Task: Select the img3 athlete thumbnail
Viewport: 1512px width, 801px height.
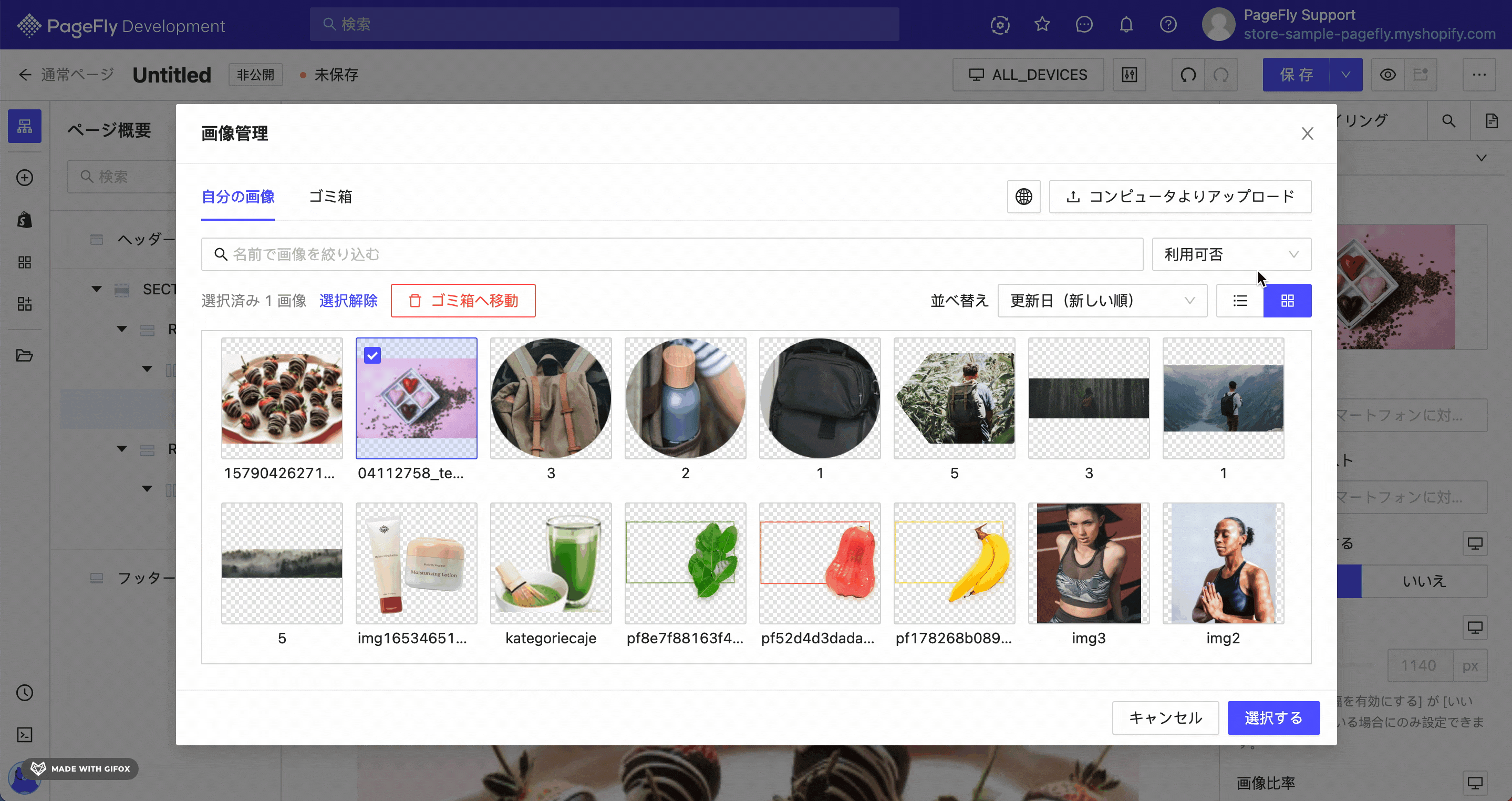Action: [x=1089, y=563]
